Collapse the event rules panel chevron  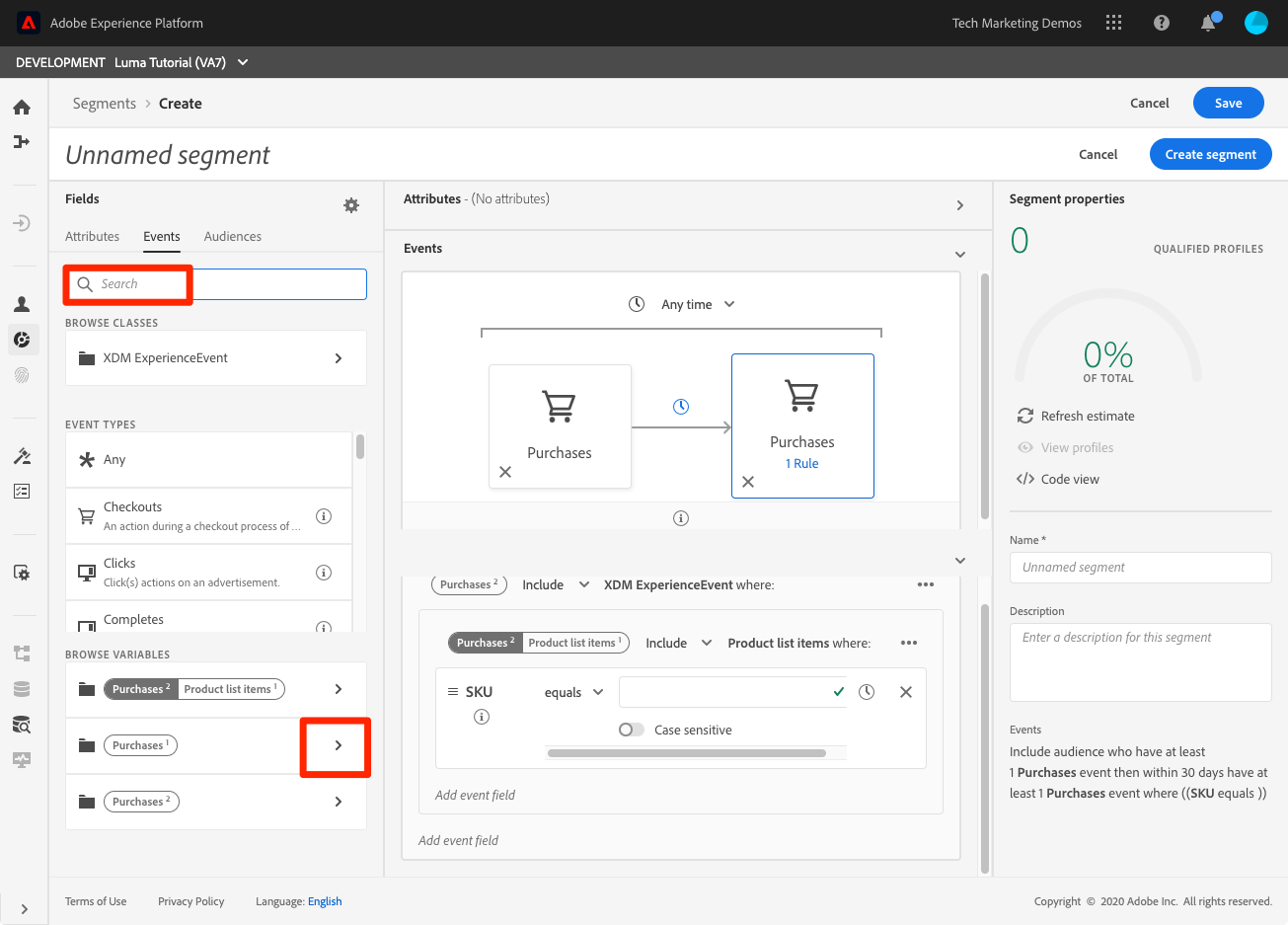960,561
